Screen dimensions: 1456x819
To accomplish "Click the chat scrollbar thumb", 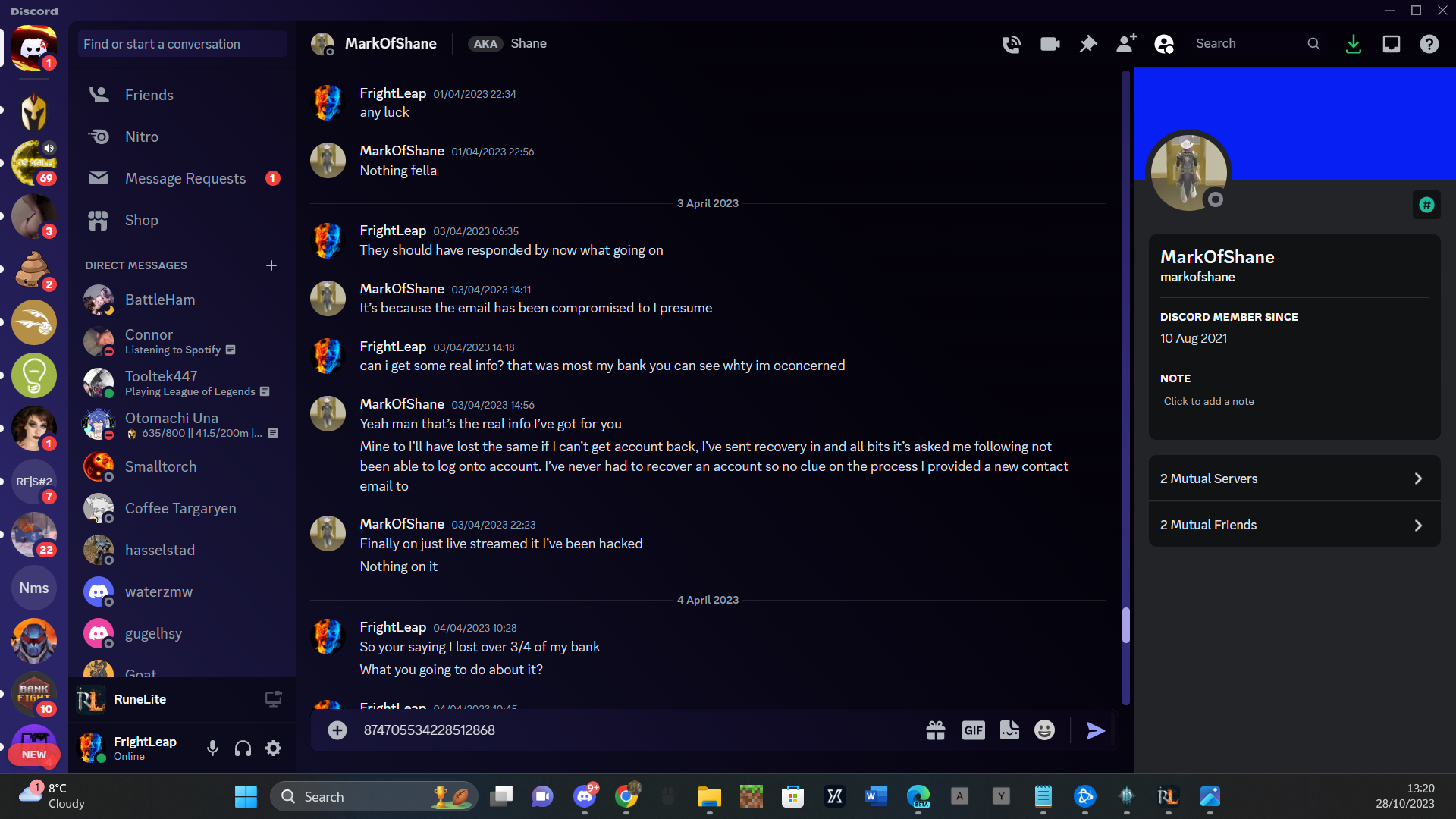I will (1126, 626).
